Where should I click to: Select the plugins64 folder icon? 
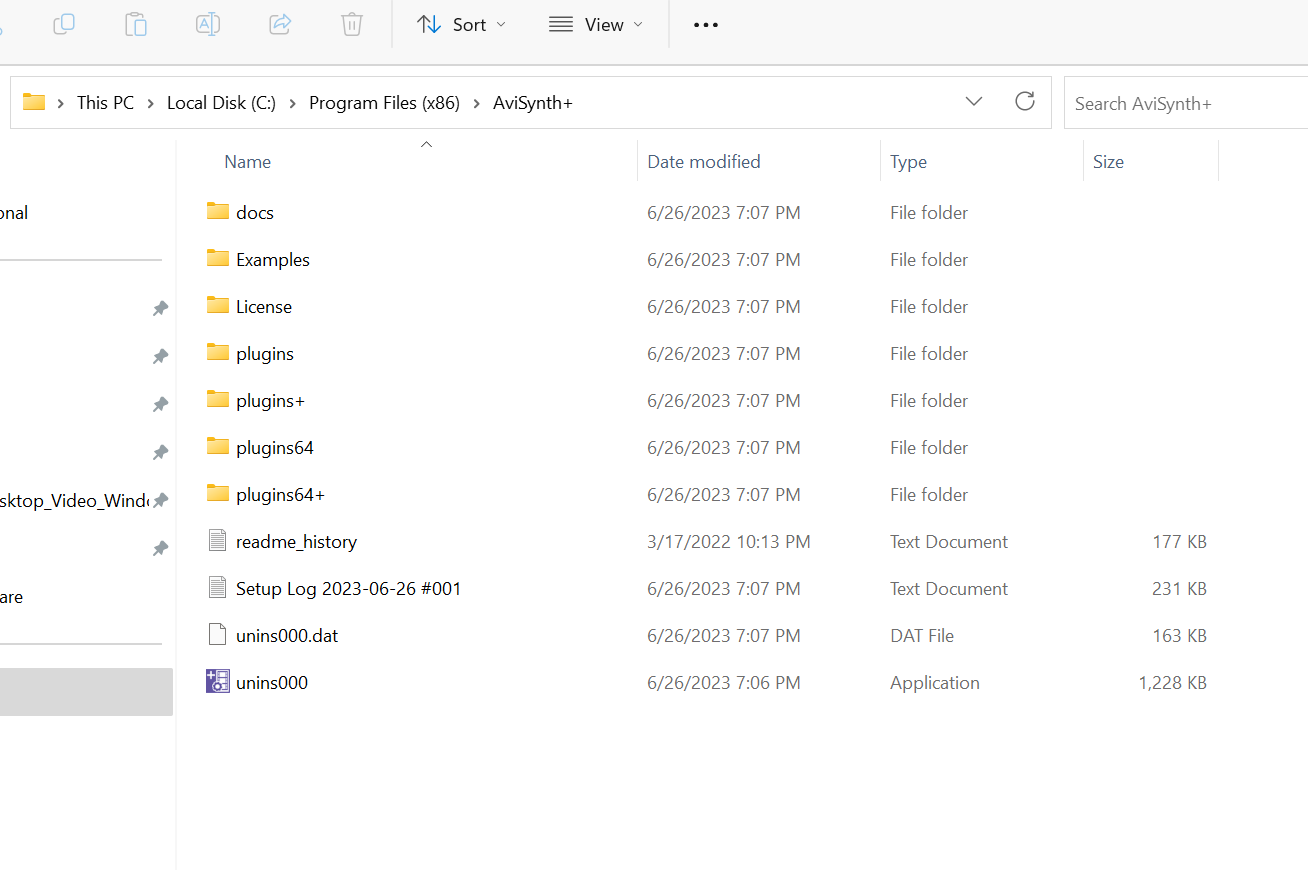(x=218, y=446)
